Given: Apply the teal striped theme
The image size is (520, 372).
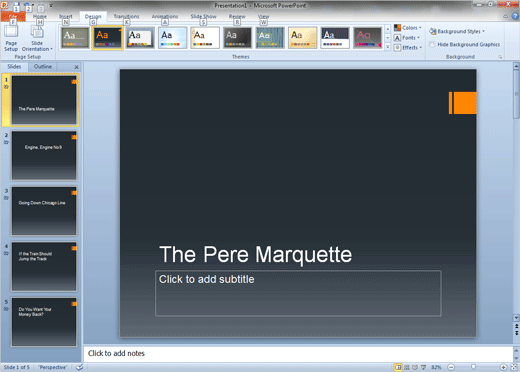Looking at the screenshot, I should click(270, 38).
